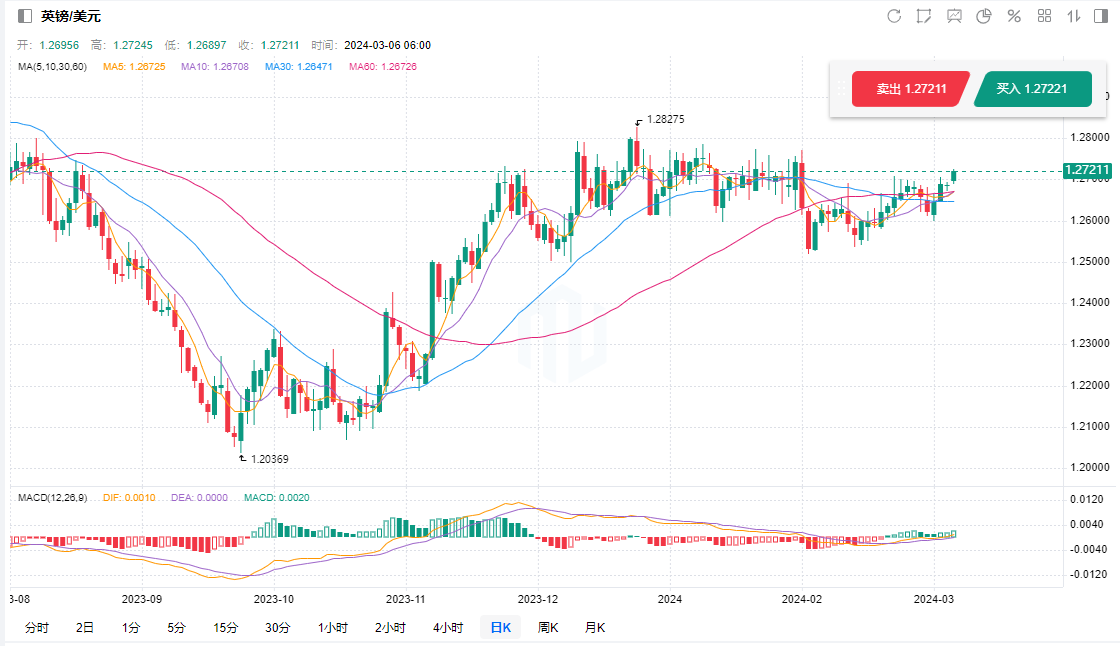Viewport: 1120px width, 646px height.
Task: Choose the 15分 interval tab
Action: coord(226,628)
